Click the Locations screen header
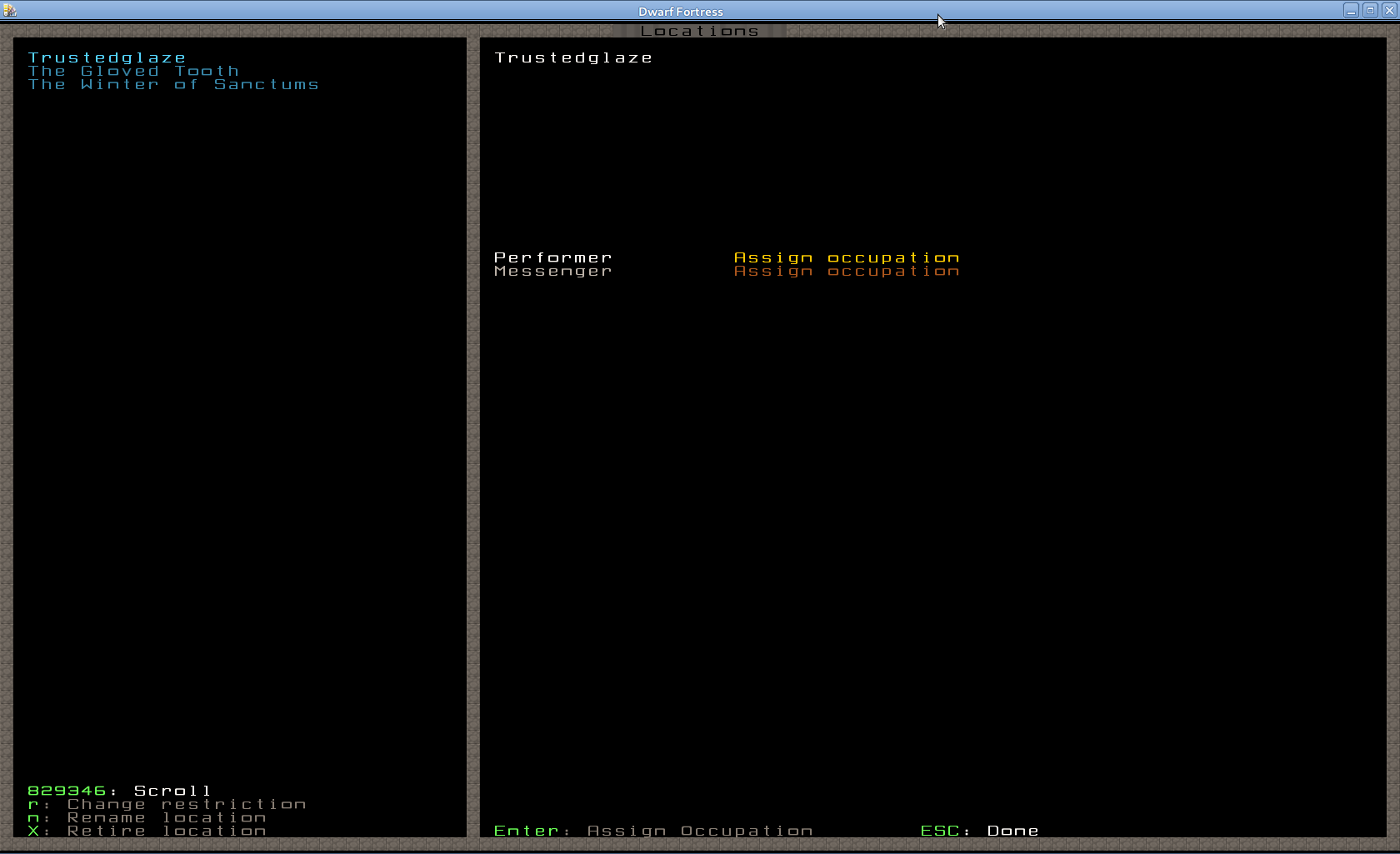 pyautogui.click(x=699, y=31)
